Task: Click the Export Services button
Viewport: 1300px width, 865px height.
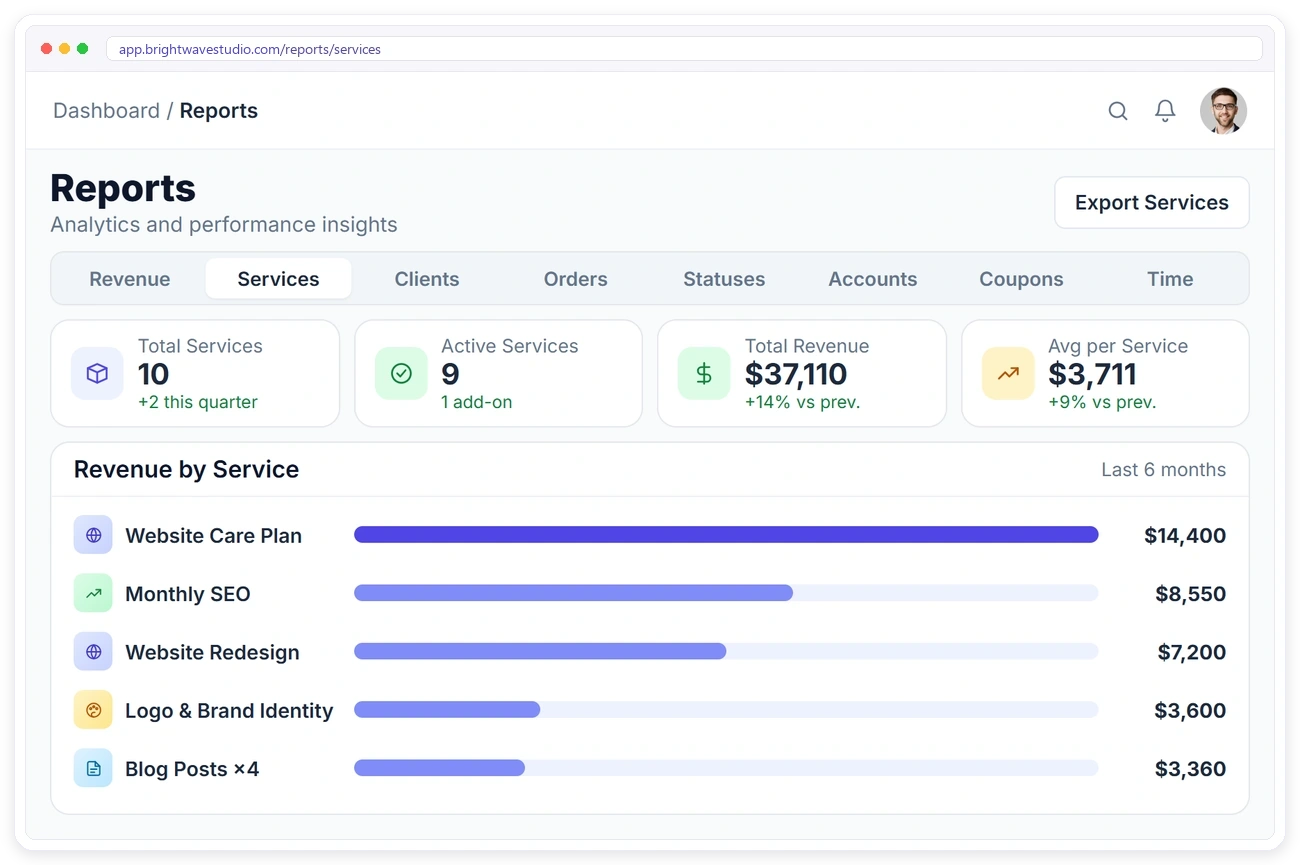Action: click(x=1152, y=203)
